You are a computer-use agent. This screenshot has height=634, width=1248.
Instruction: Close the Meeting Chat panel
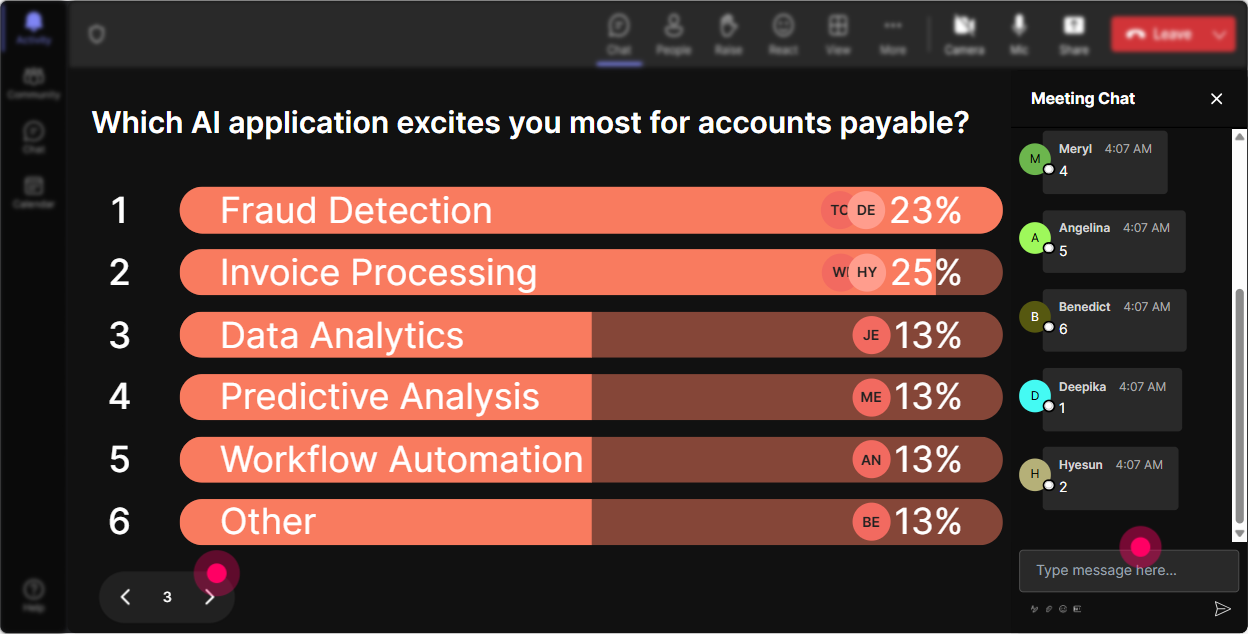1217,98
